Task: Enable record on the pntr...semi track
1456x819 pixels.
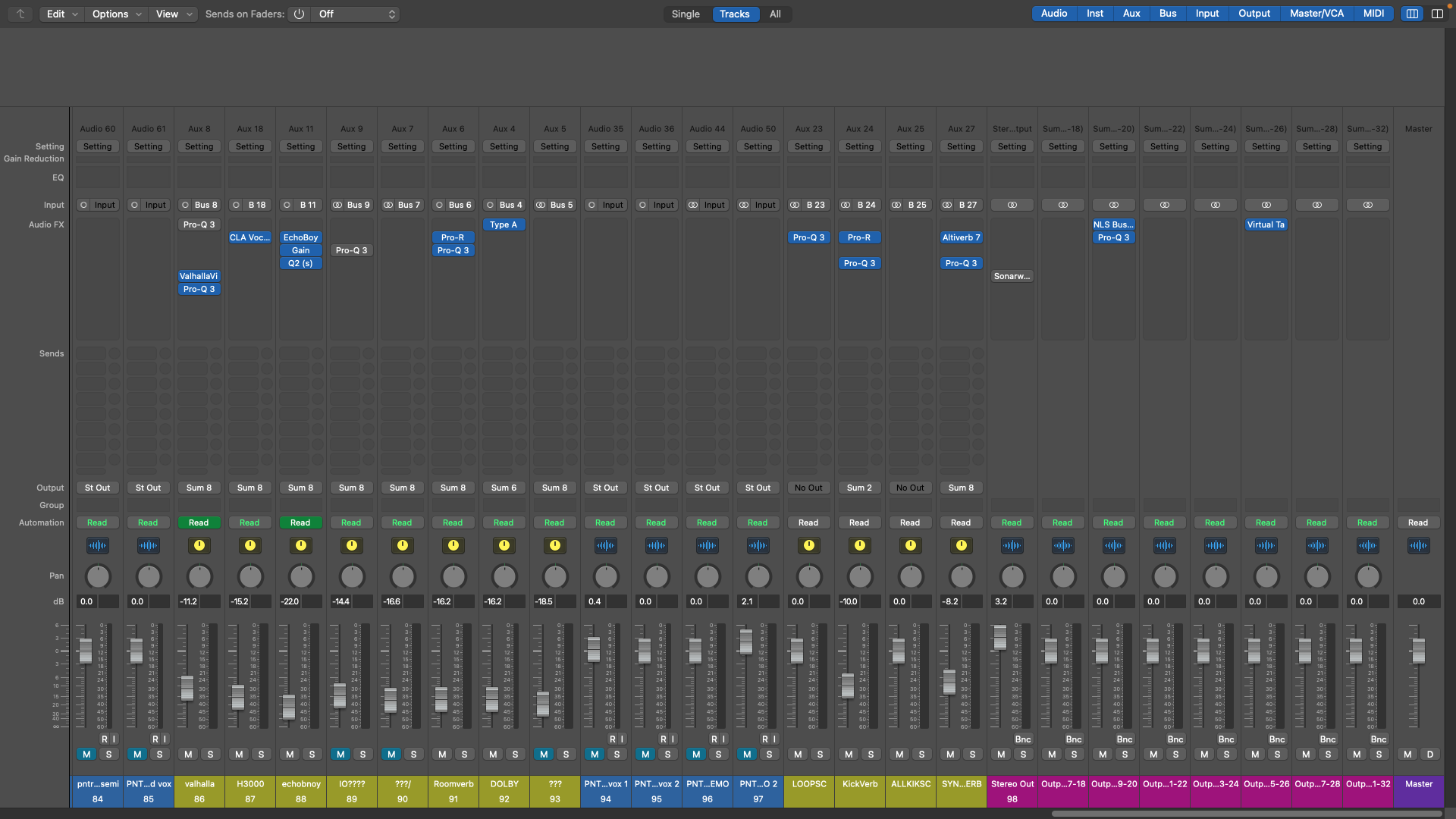Action: 105,739
